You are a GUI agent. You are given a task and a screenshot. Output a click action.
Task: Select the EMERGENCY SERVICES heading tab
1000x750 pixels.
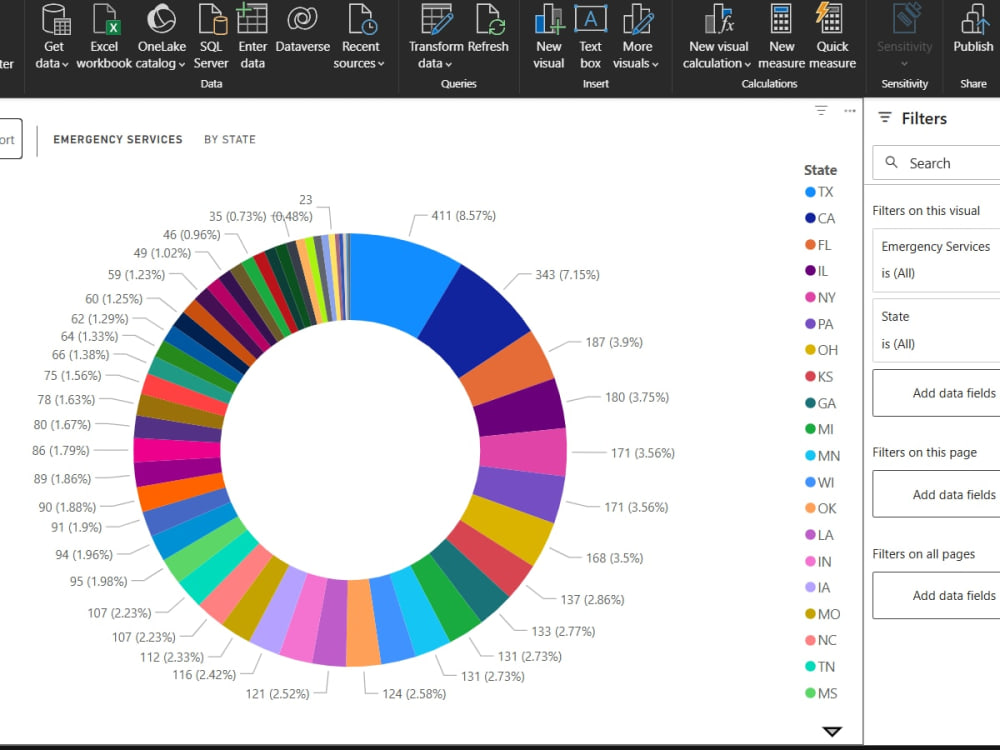[x=117, y=139]
